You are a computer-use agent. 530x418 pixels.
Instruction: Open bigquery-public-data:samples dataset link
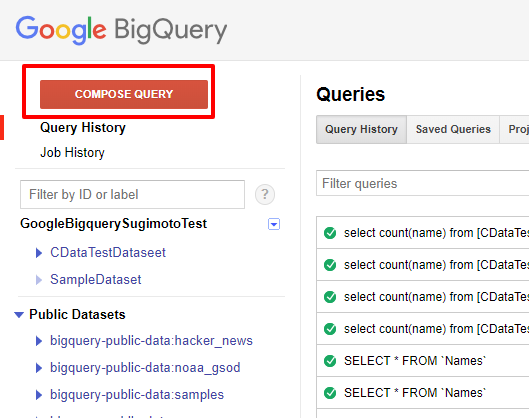(x=137, y=395)
